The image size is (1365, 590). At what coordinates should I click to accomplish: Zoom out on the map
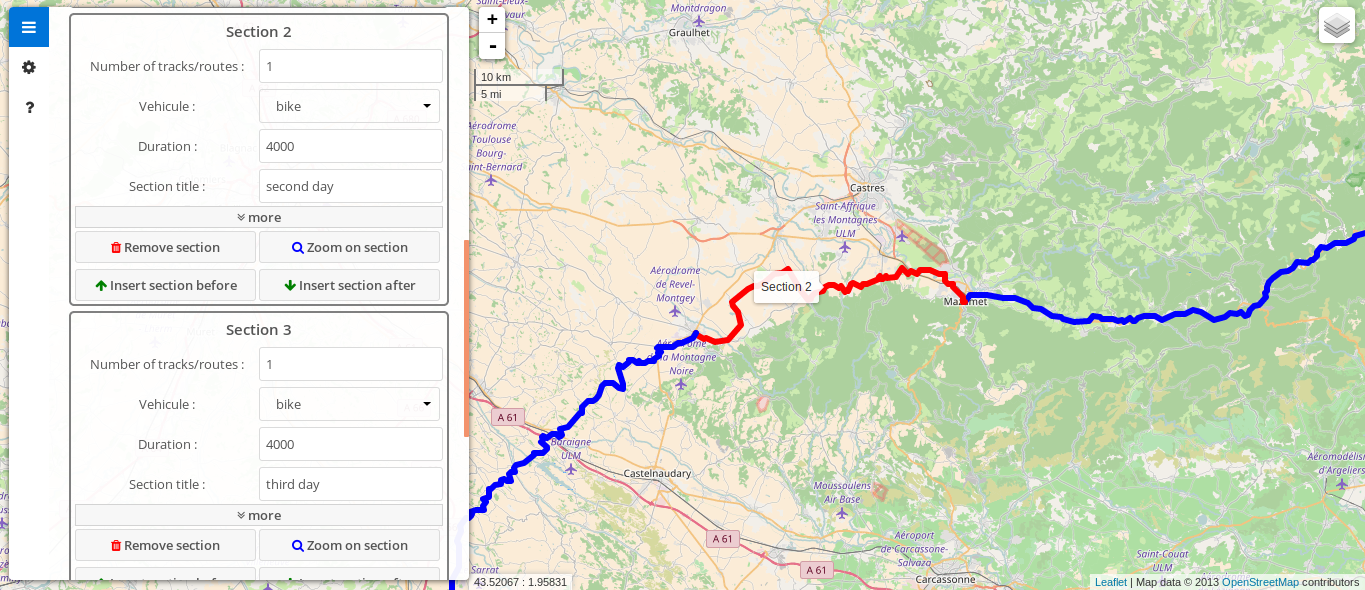(492, 46)
